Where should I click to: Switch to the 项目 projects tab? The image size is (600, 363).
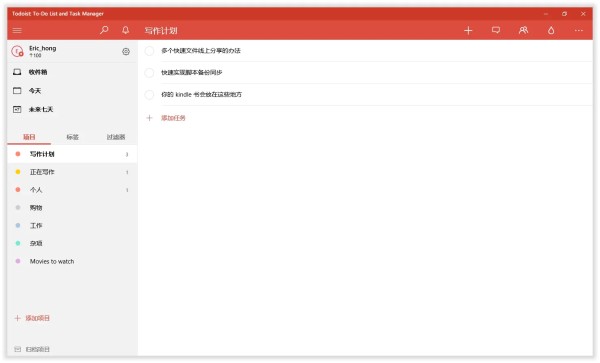[29, 137]
